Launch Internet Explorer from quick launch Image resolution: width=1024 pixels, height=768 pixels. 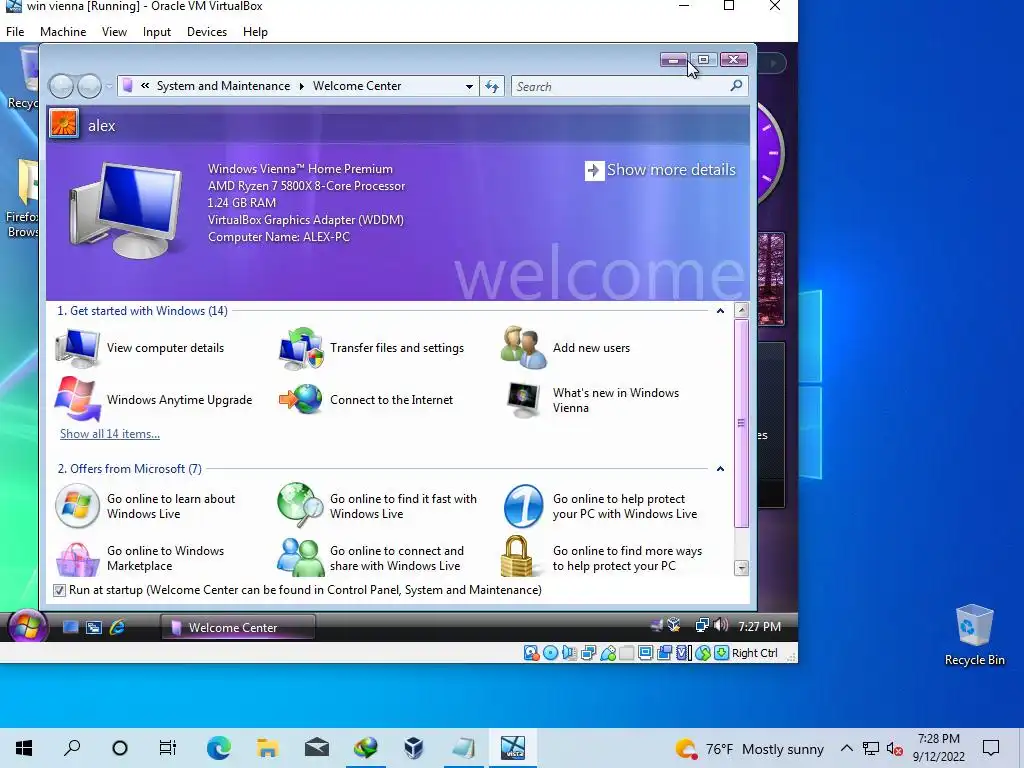pos(118,627)
